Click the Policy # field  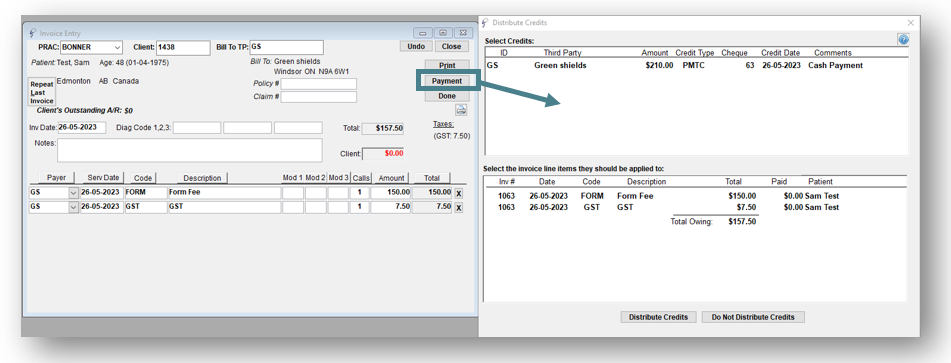pyautogui.click(x=318, y=84)
